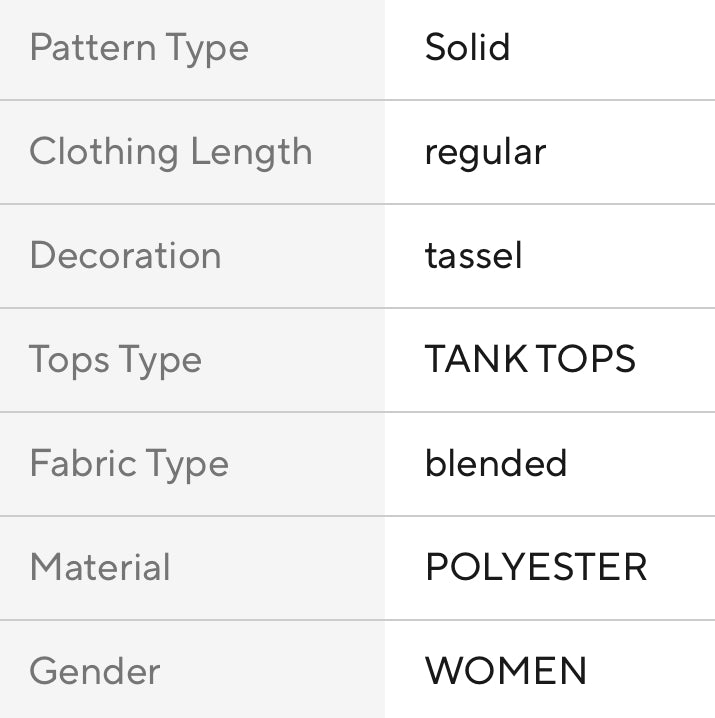The image size is (715, 718).
Task: Select the tassel decoration value
Action: pyautogui.click(x=473, y=256)
